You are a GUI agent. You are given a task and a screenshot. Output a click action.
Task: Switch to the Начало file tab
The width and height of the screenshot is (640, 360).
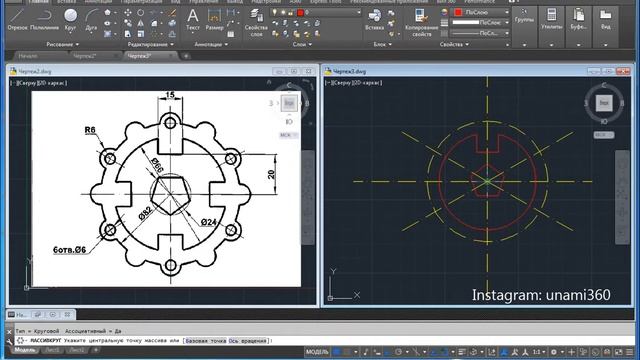tap(28, 56)
